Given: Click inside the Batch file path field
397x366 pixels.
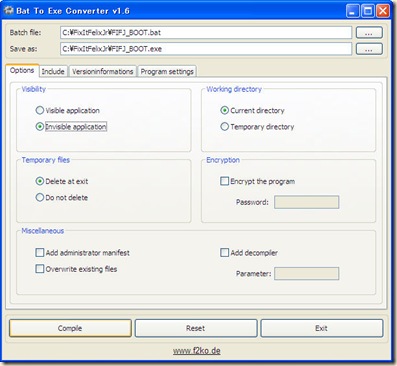Looking at the screenshot, I should 206,33.
